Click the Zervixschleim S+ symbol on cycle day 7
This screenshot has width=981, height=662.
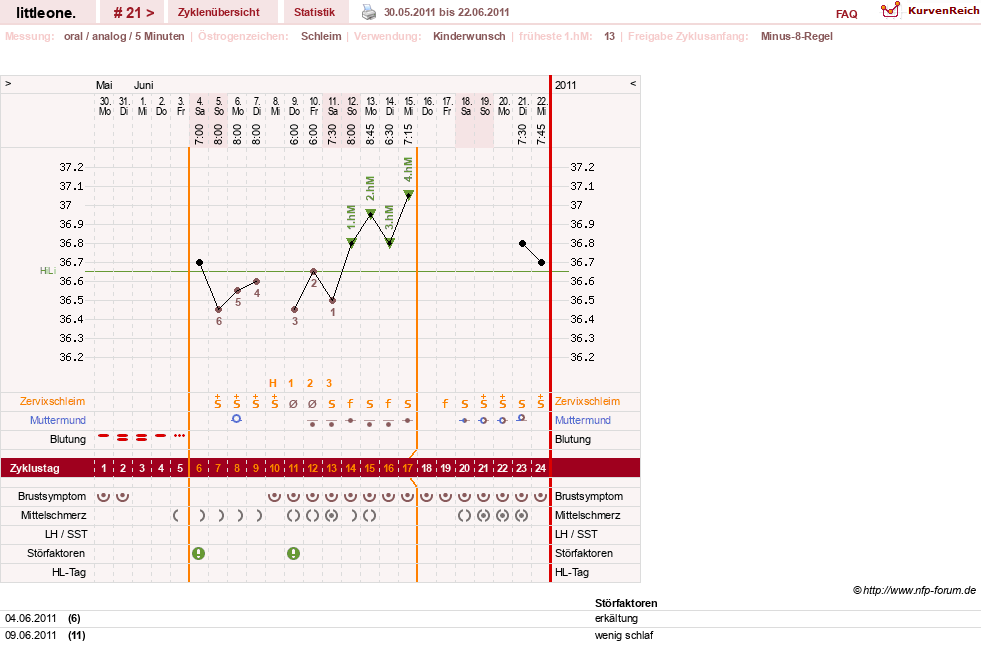click(x=218, y=402)
